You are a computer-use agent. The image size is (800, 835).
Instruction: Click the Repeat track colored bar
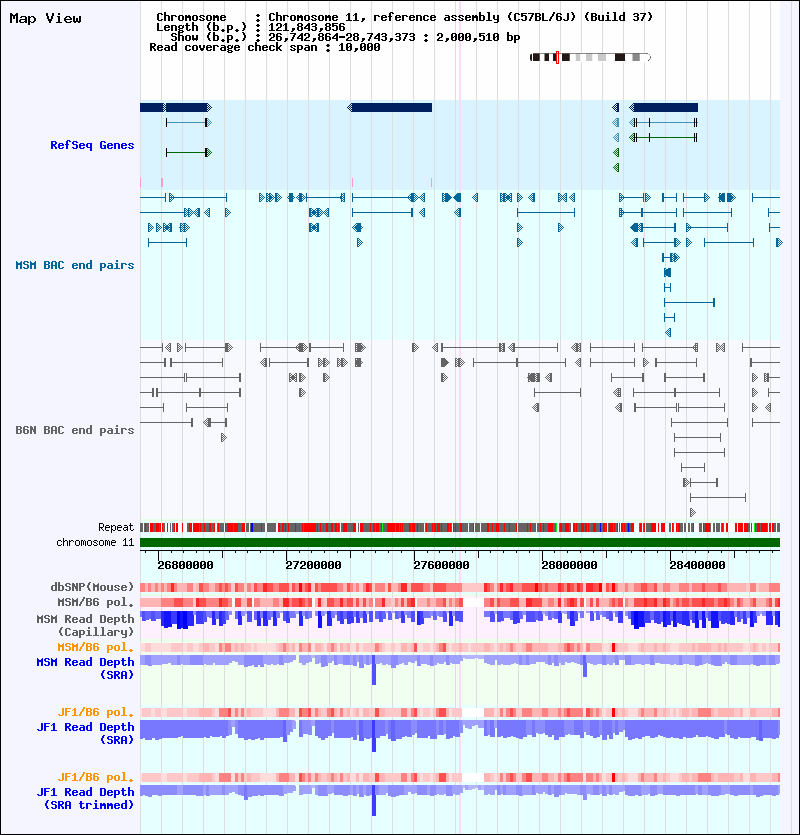point(460,527)
